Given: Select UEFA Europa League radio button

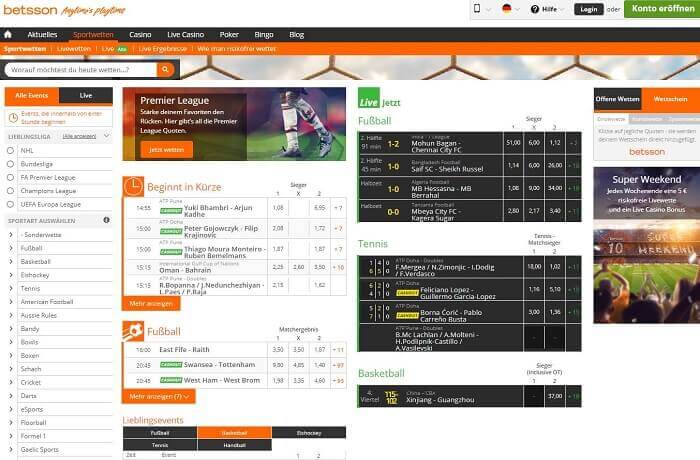Looking at the screenshot, I should [10, 205].
